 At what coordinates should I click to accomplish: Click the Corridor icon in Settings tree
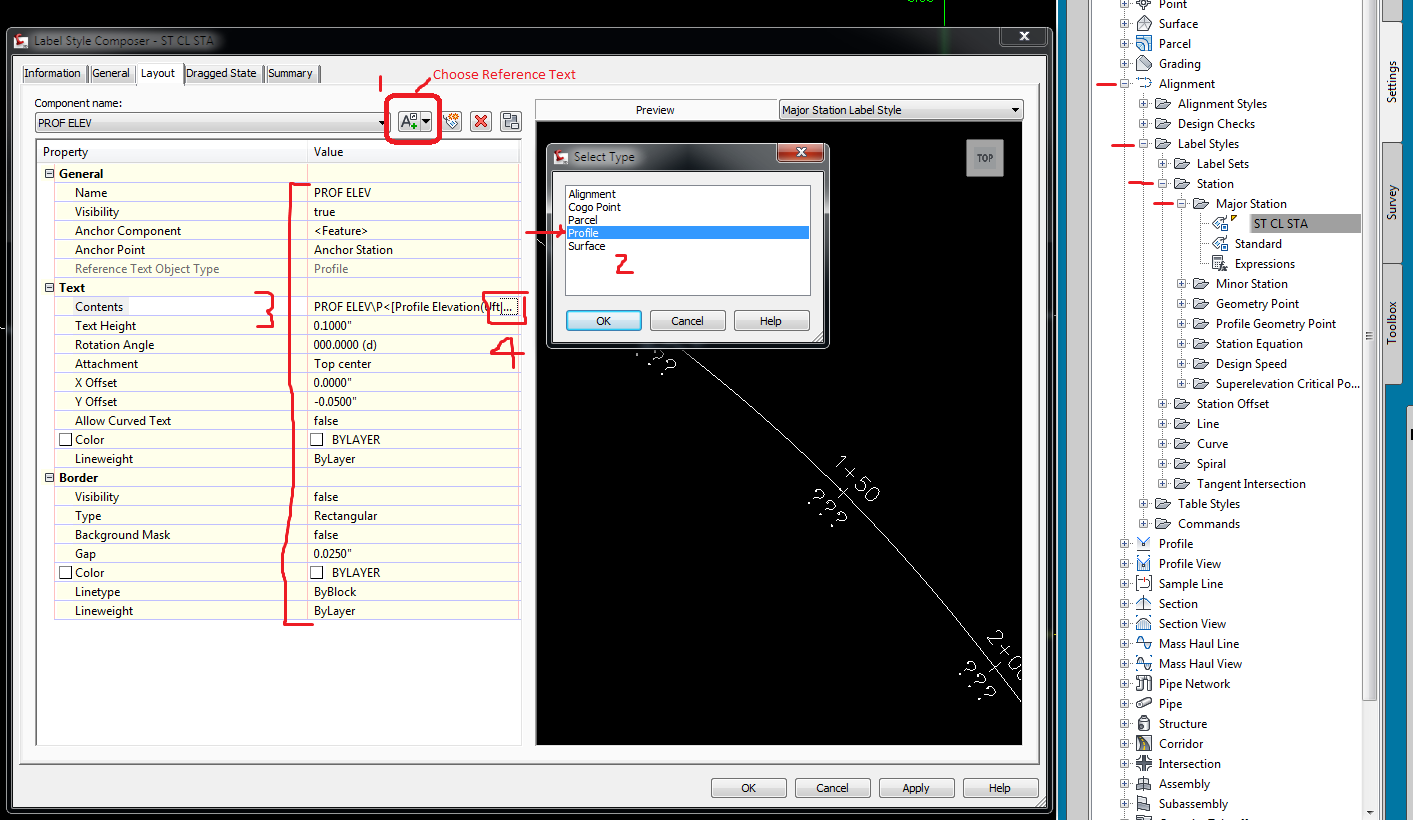point(1144,743)
